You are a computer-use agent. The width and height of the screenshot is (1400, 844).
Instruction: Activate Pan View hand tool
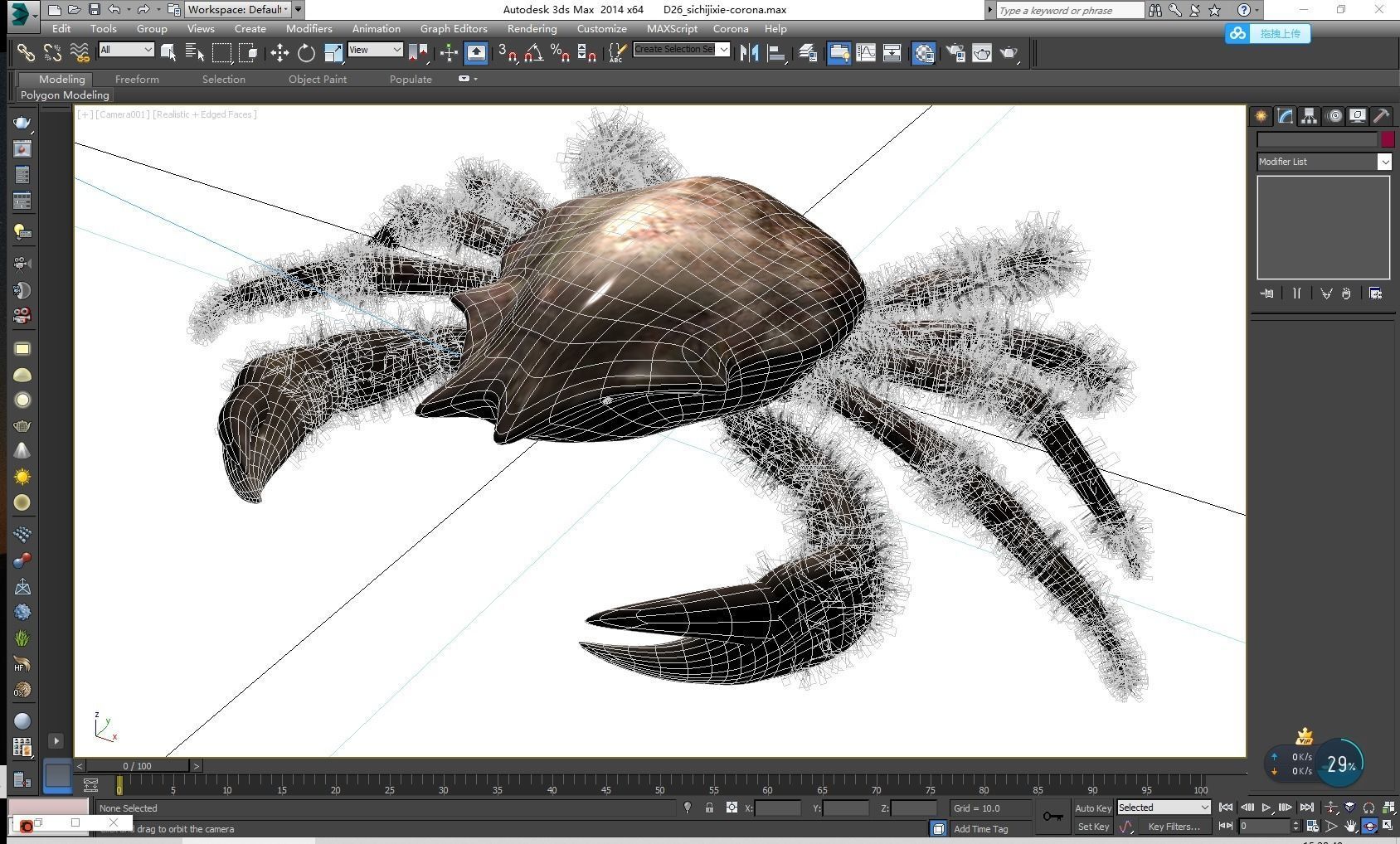click(x=1350, y=826)
